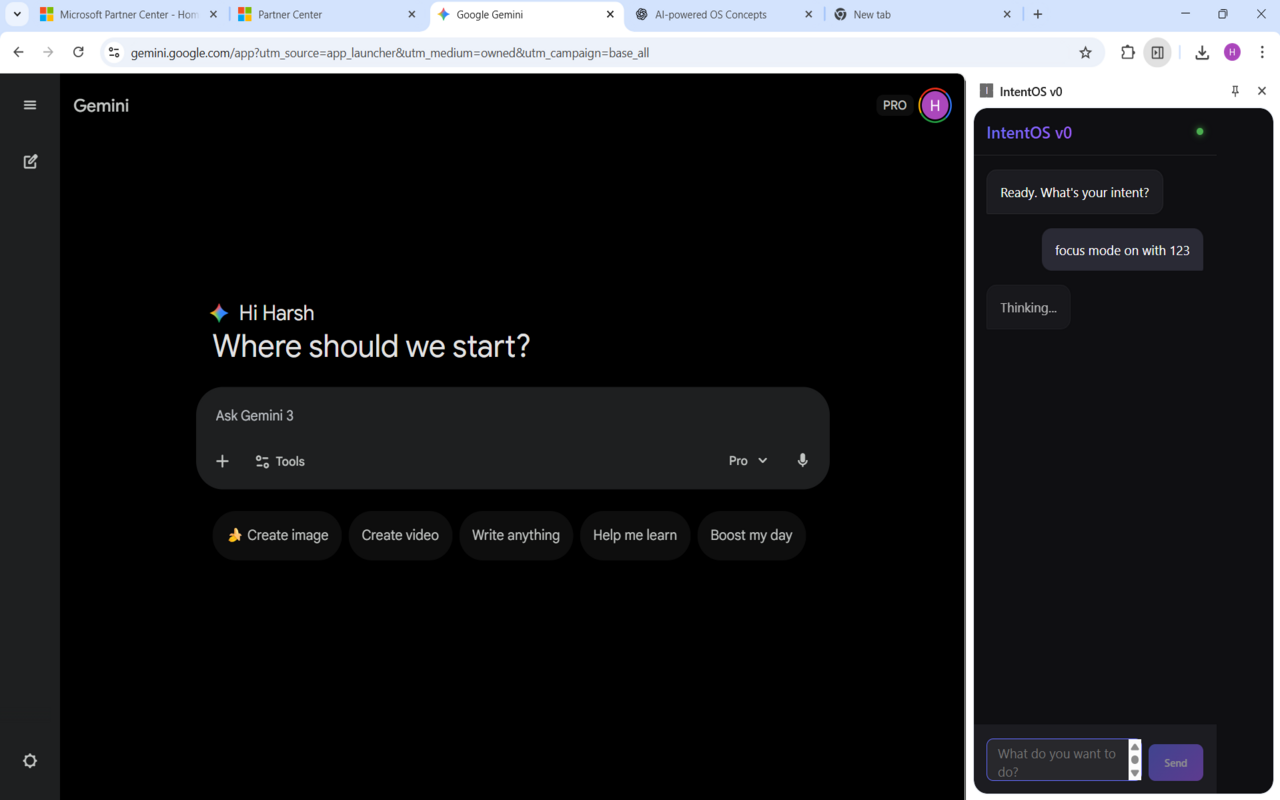The width and height of the screenshot is (1280, 800).
Task: Toggle the browser side panel button
Action: click(1157, 52)
